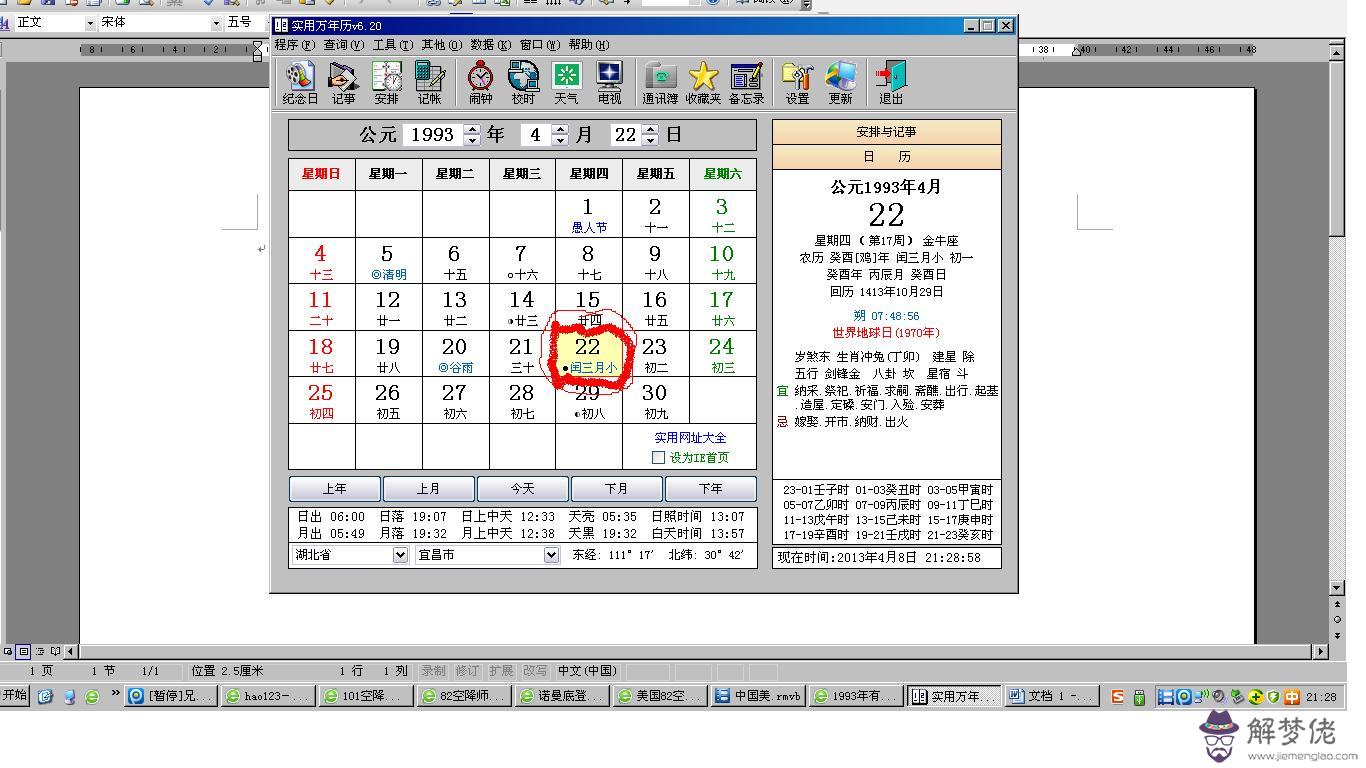Click the 今天 today button
Image resolution: width=1366 pixels, height=768 pixels.
(x=522, y=489)
